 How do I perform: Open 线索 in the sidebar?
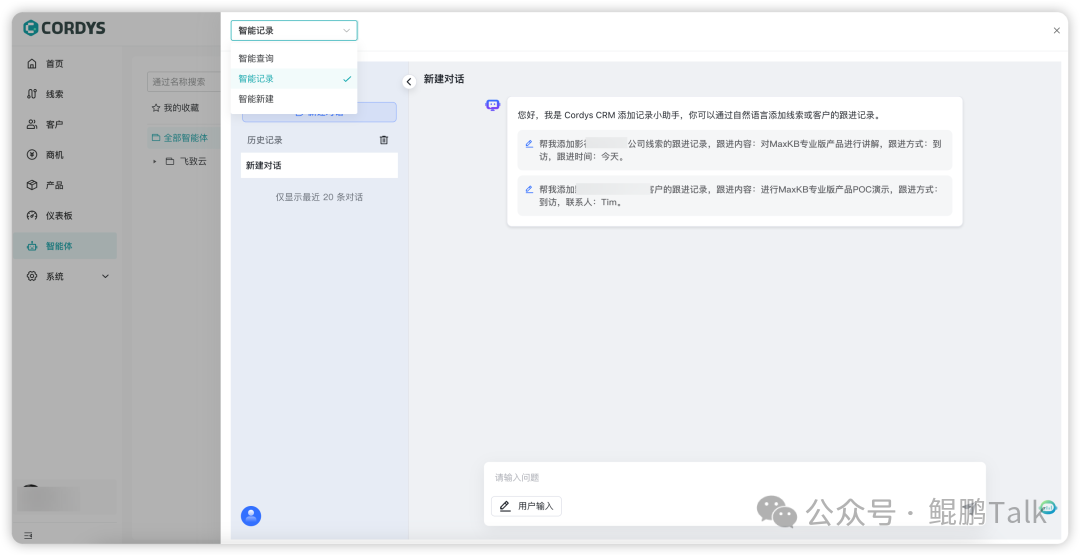coord(65,94)
